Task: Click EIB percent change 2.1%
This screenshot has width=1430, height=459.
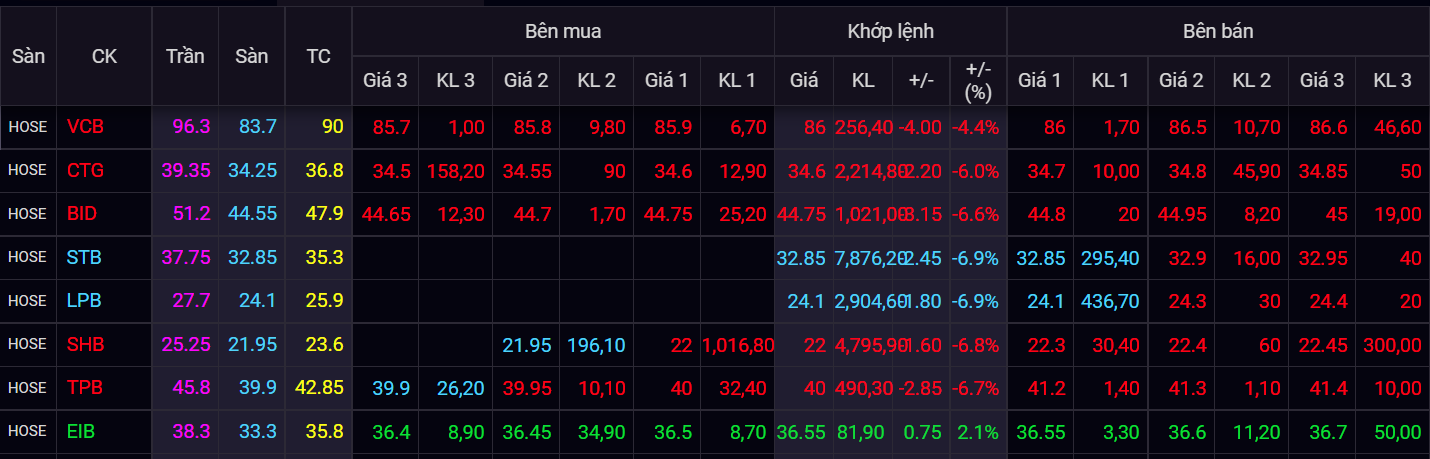Action: pyautogui.click(x=979, y=431)
